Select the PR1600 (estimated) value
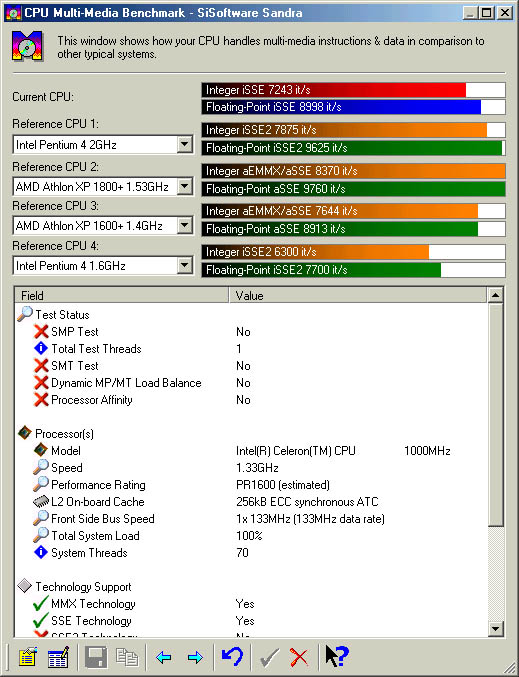519x677 pixels. click(283, 485)
